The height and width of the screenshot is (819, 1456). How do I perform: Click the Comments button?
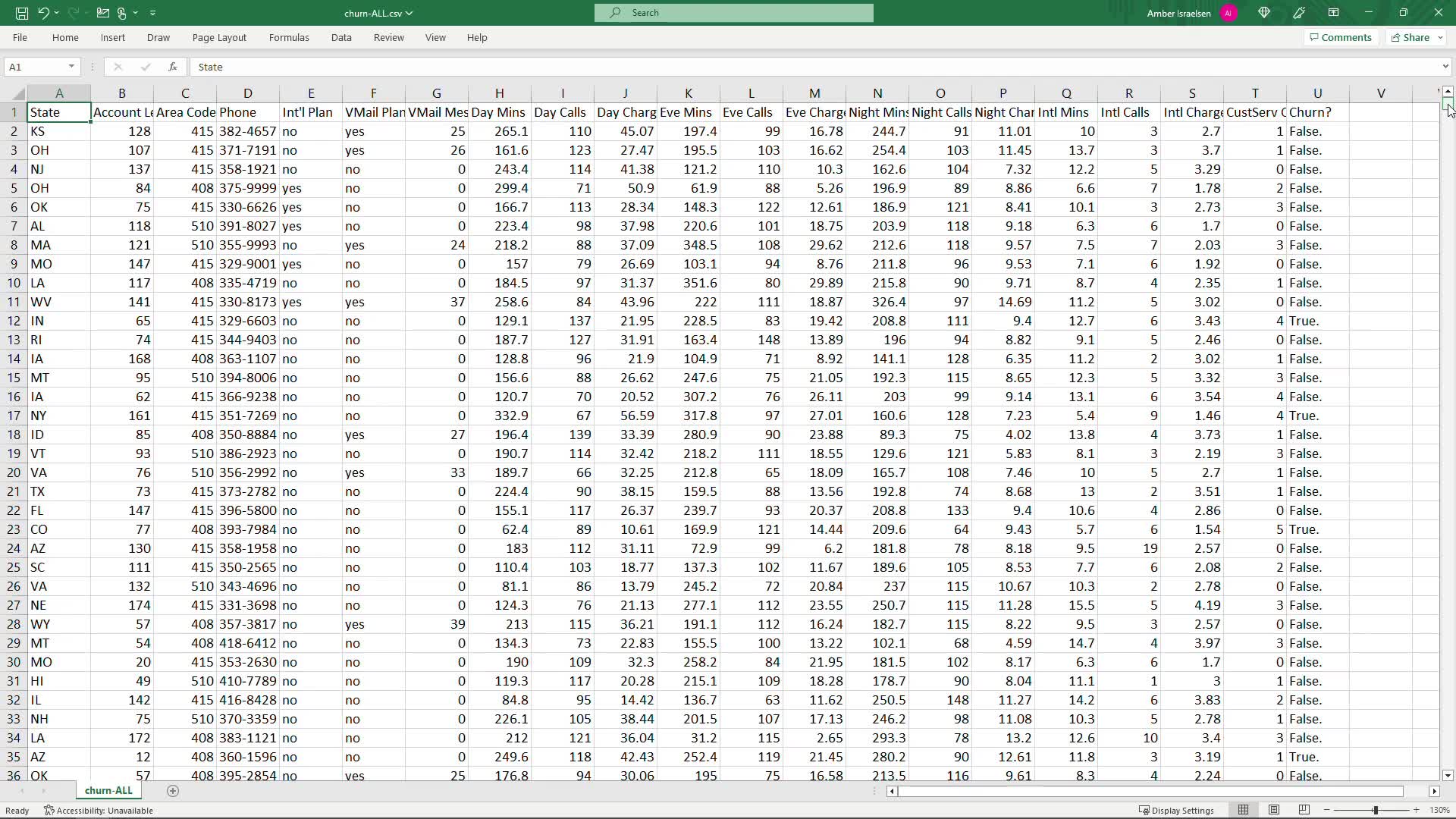[x=1340, y=37]
